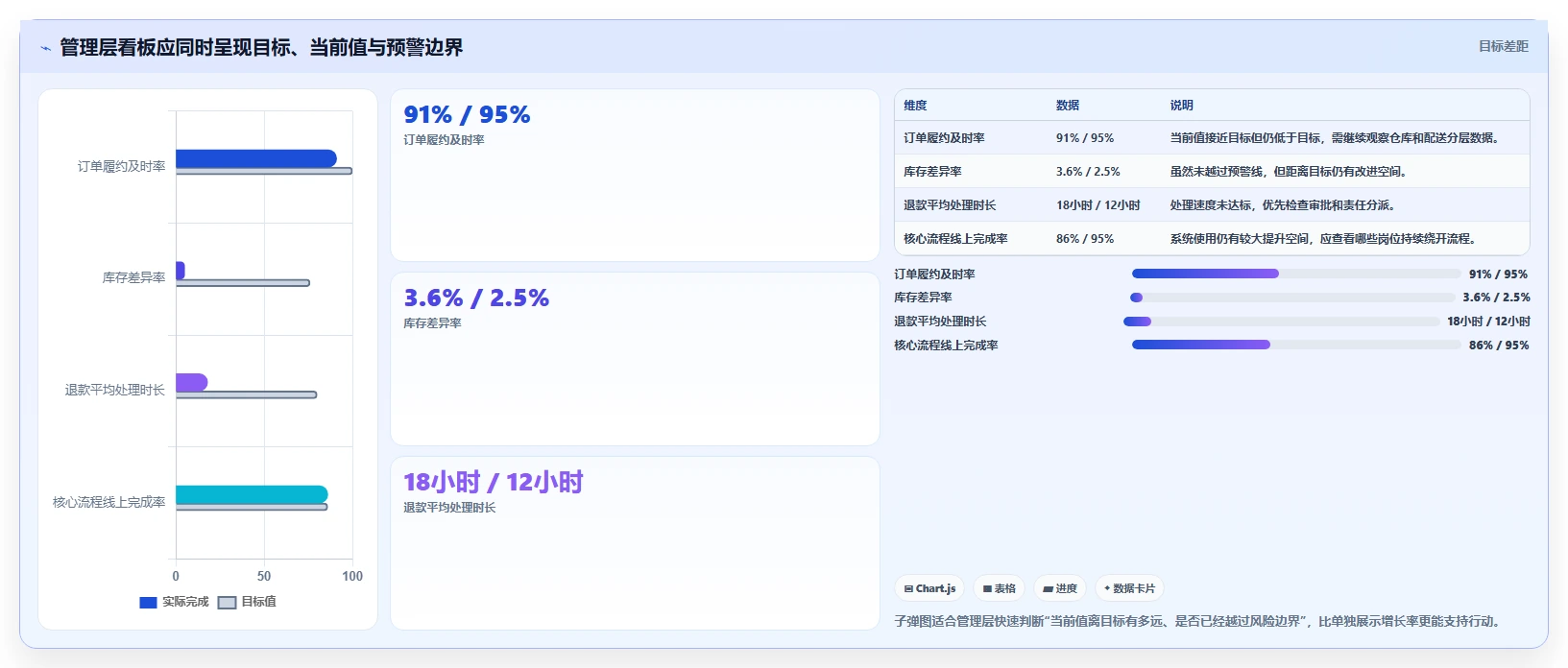Open the 91% / 95% data card

[635, 175]
